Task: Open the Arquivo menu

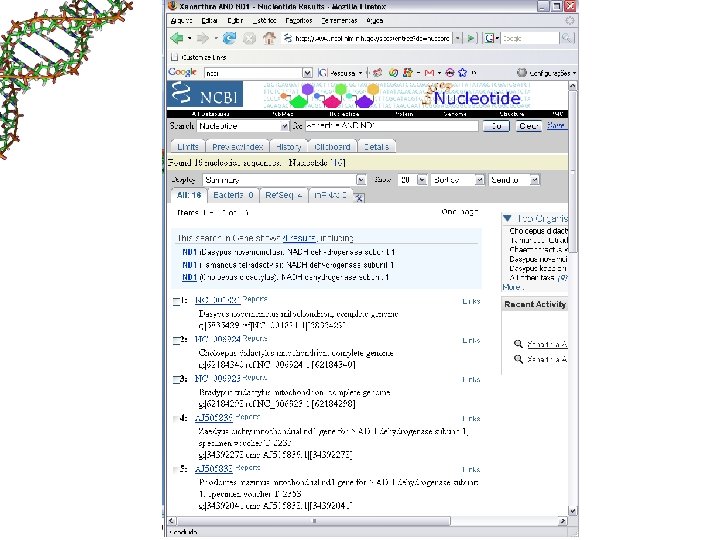Action: (181, 21)
